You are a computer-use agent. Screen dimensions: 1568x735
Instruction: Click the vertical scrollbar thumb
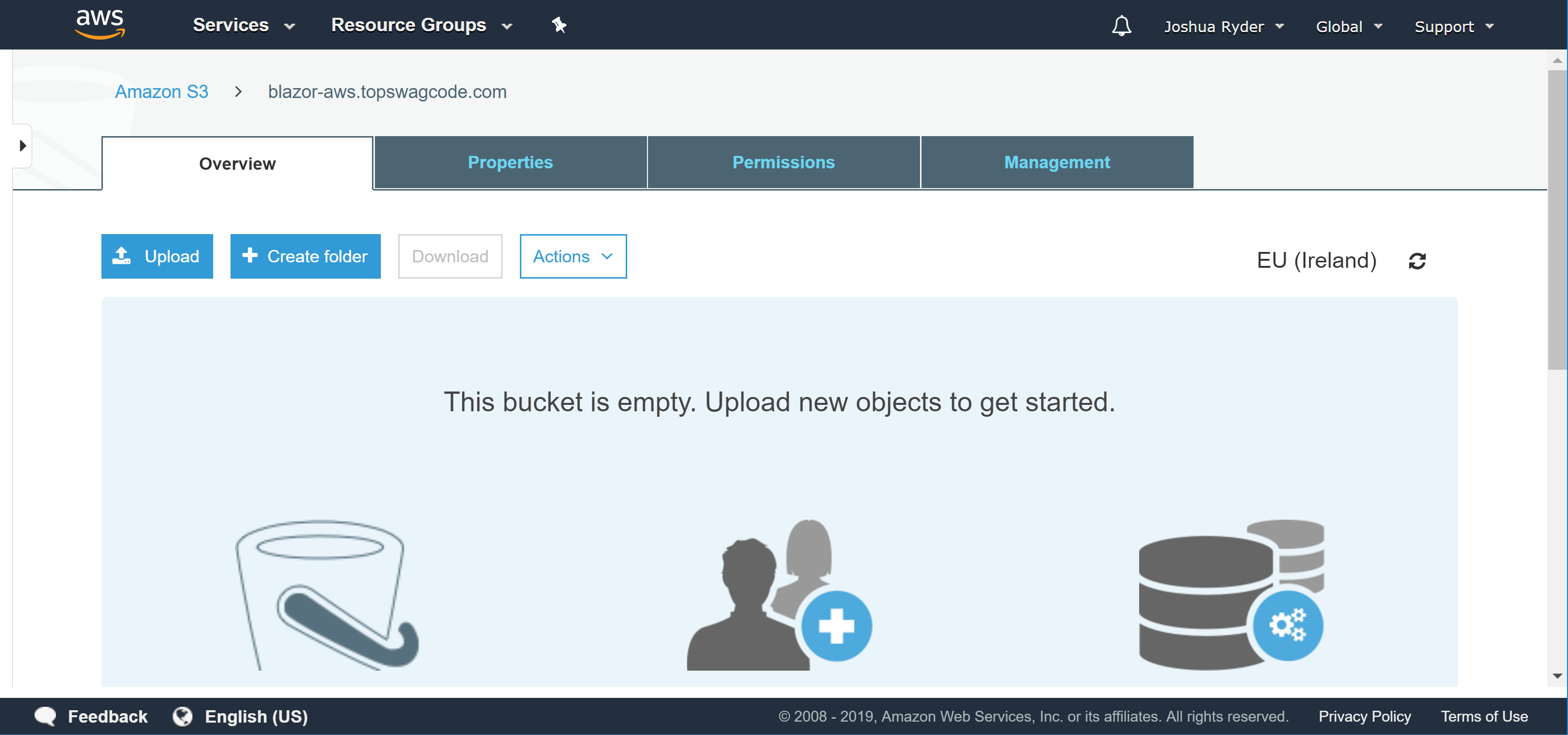(x=1557, y=220)
